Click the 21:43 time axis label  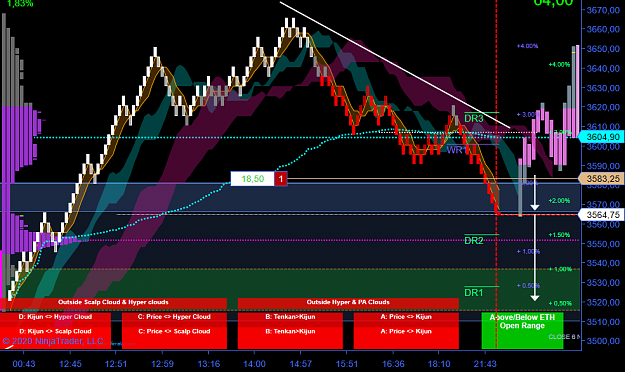click(485, 364)
